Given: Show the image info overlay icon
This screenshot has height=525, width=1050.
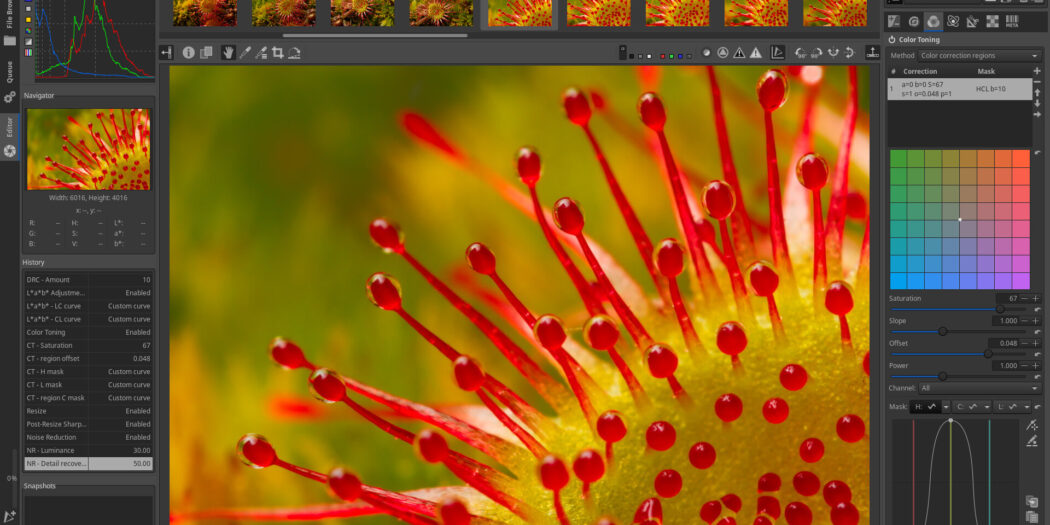Looking at the screenshot, I should tap(189, 52).
